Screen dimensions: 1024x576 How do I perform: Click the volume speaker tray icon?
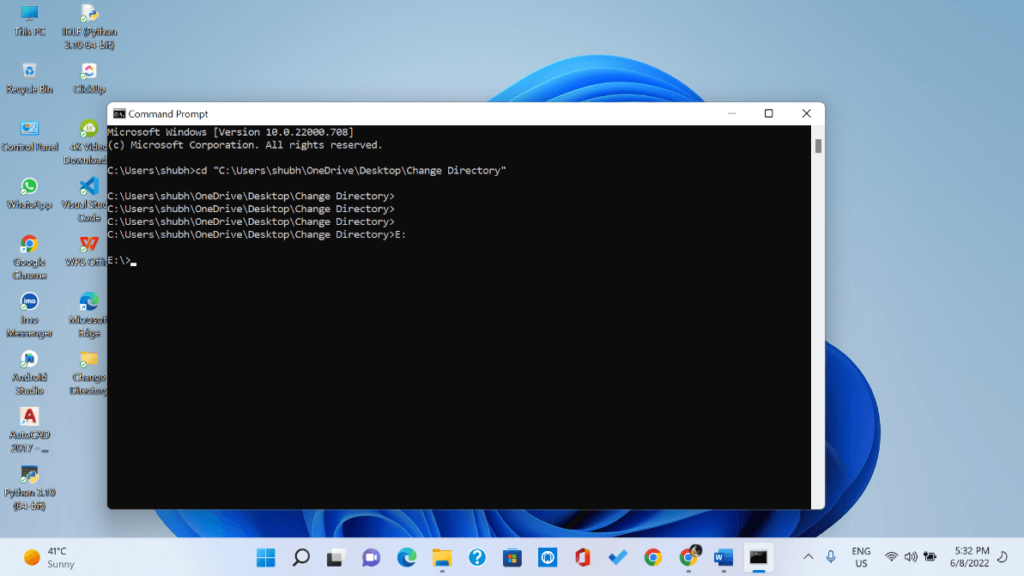(910, 557)
